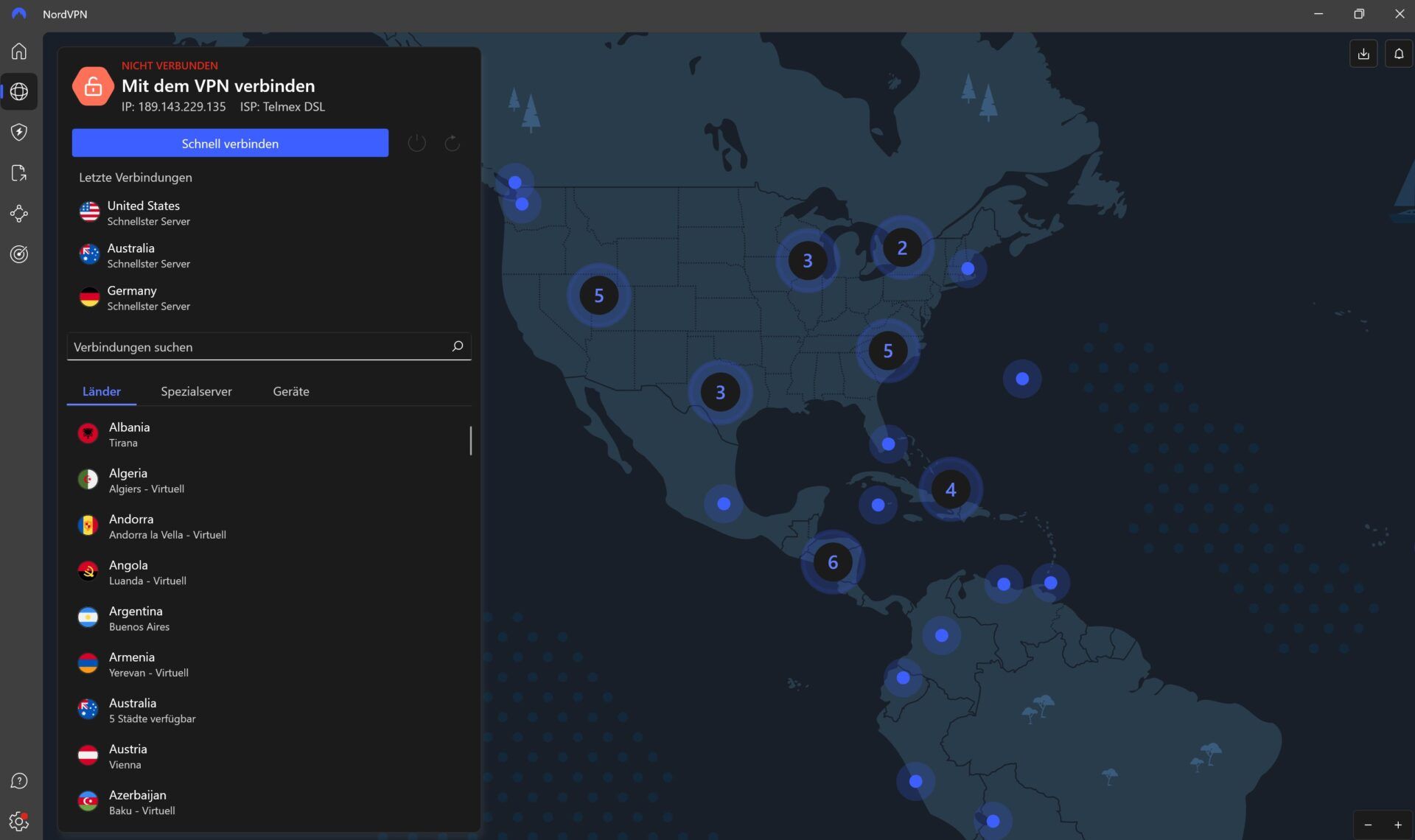The height and width of the screenshot is (840, 1415).
Task: Click the Cuba-area server dot on map
Action: tap(878, 505)
